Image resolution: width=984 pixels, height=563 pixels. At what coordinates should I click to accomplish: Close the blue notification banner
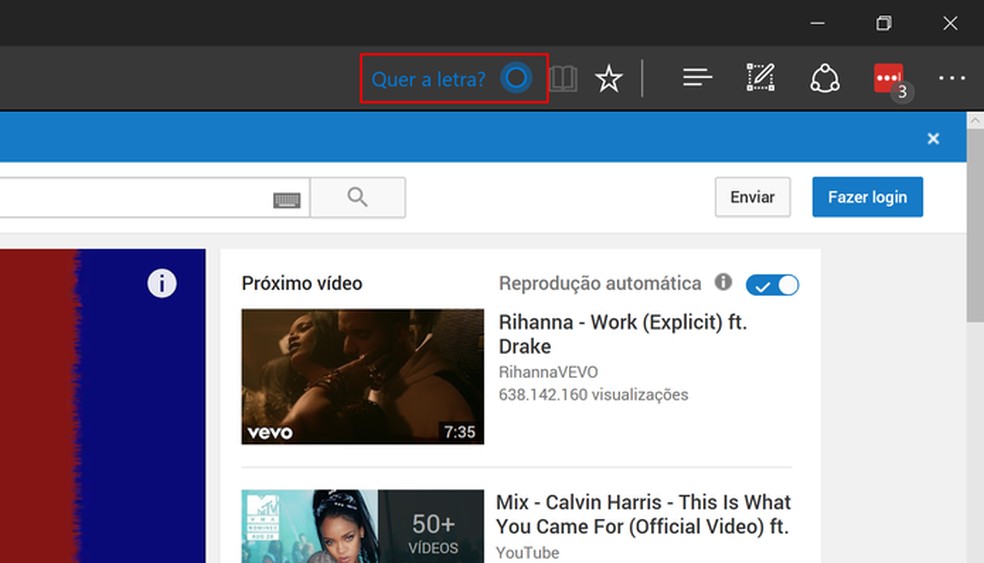[x=933, y=139]
